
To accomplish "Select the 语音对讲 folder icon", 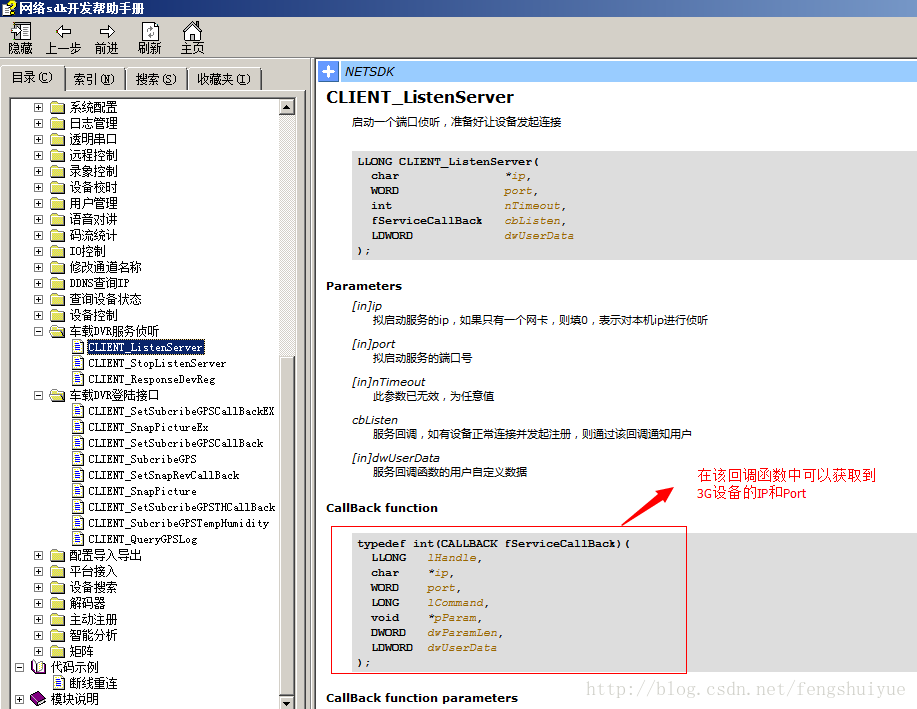I will tap(57, 219).
